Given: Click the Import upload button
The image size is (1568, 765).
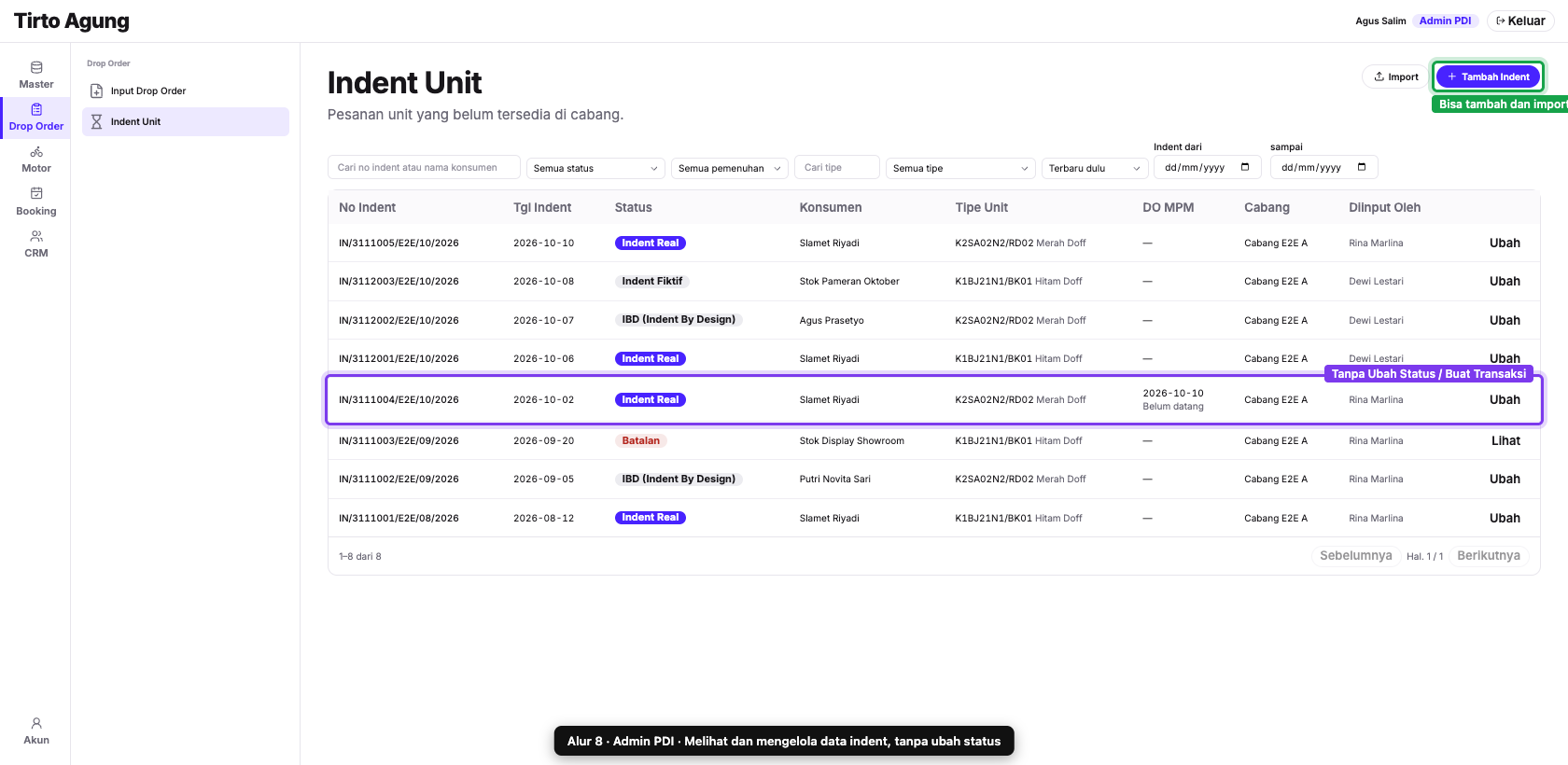Looking at the screenshot, I should tap(1395, 76).
